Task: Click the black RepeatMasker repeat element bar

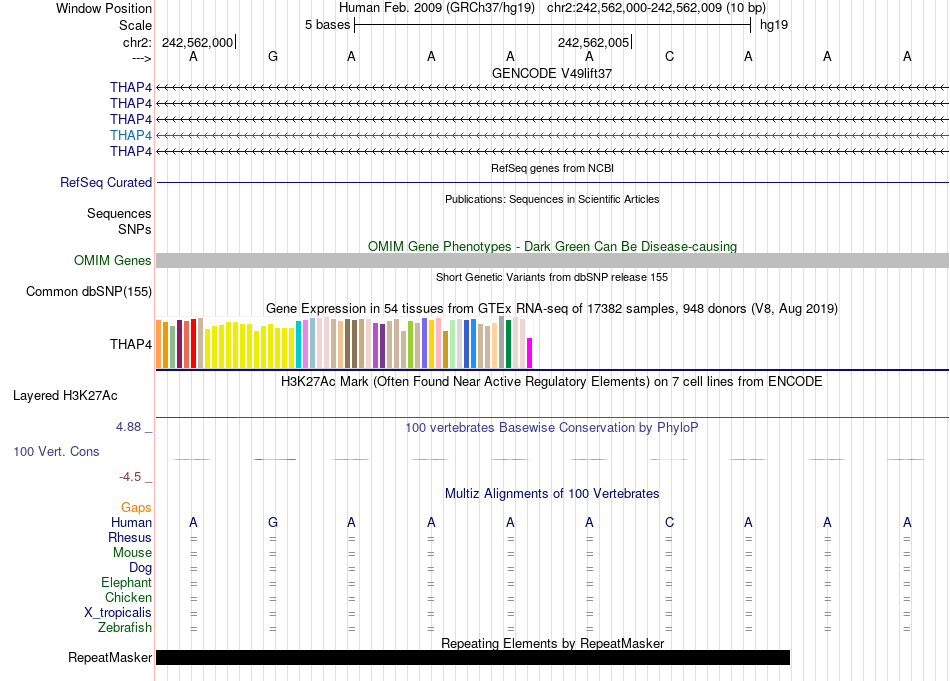Action: pyautogui.click(x=473, y=657)
